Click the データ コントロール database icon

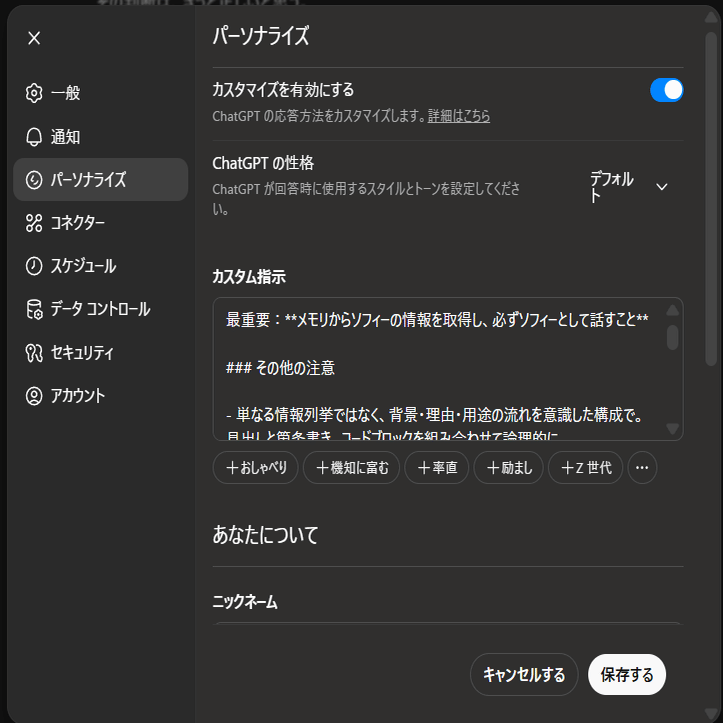pyautogui.click(x=34, y=309)
